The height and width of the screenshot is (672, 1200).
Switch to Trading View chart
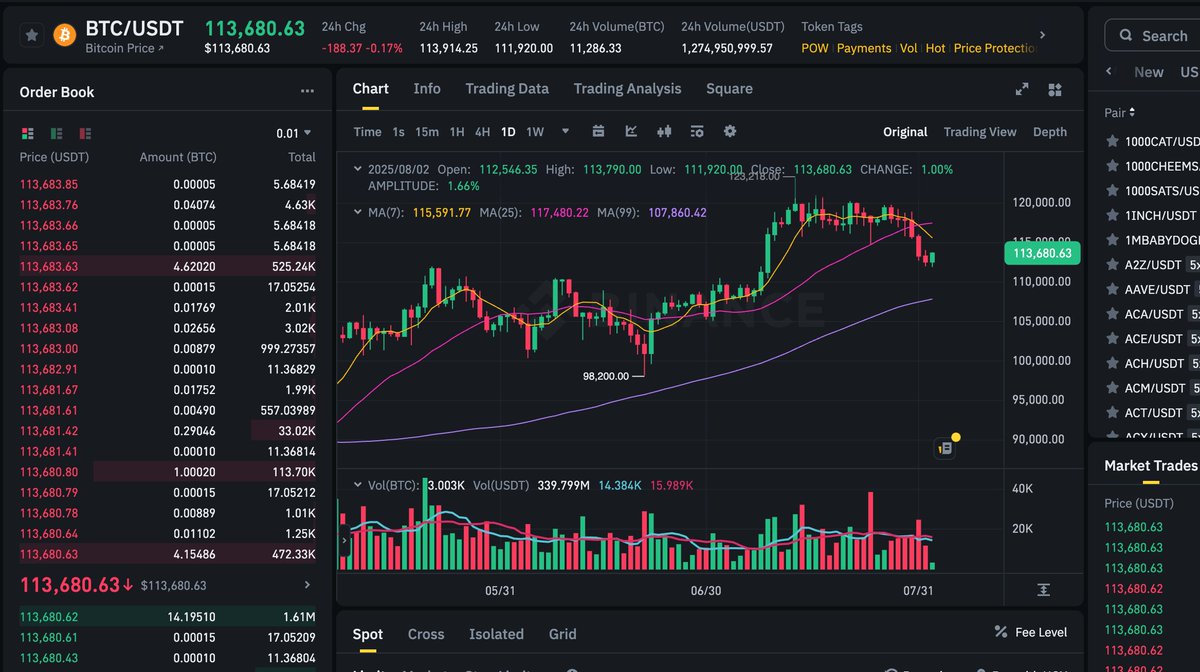click(980, 132)
